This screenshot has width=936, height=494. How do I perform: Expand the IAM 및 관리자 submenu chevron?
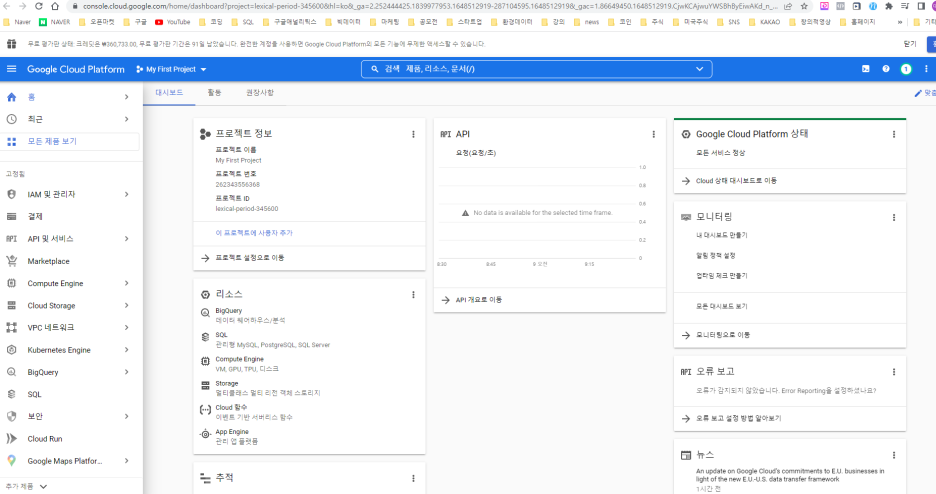[127, 194]
